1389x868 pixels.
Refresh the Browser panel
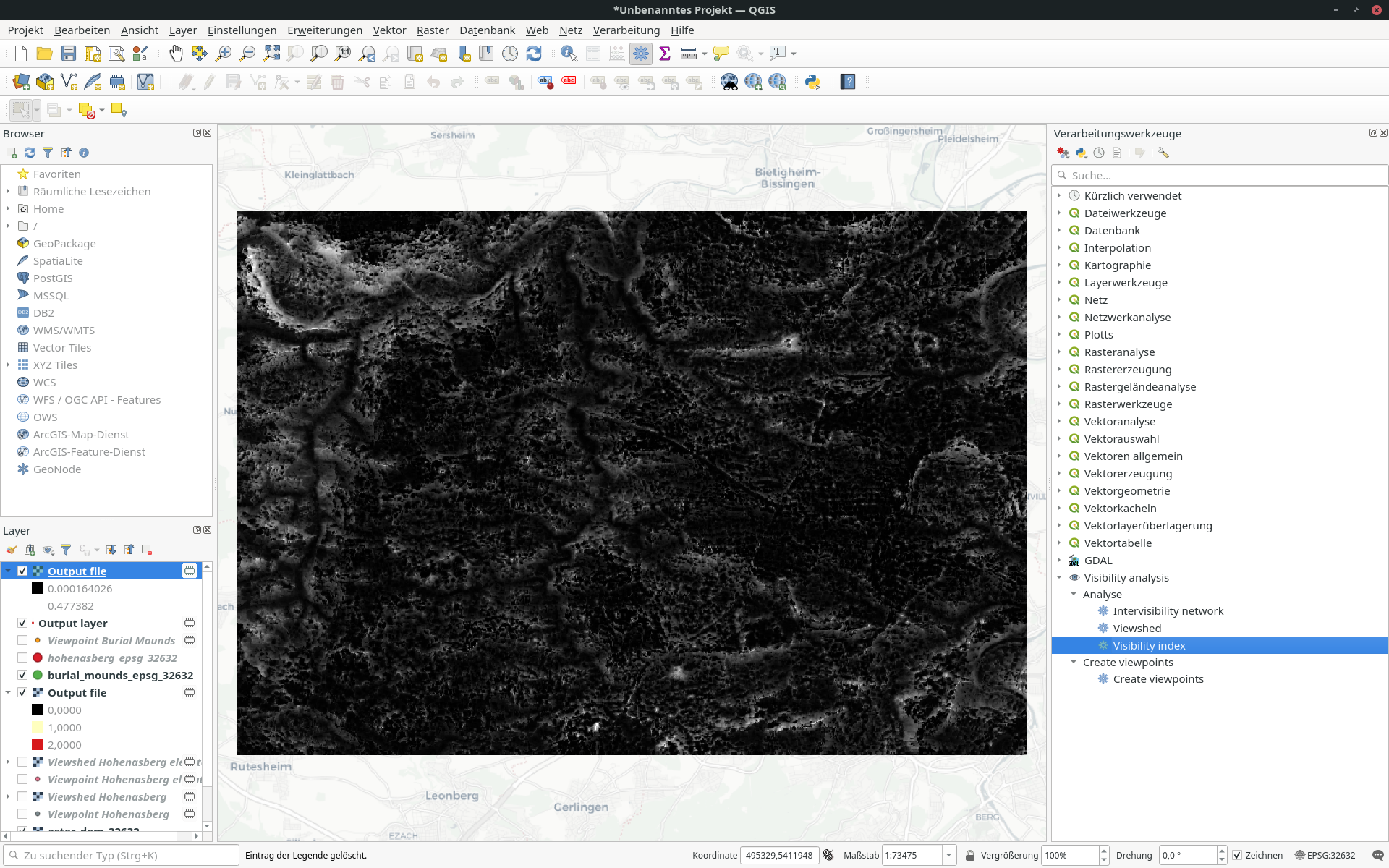(x=30, y=153)
